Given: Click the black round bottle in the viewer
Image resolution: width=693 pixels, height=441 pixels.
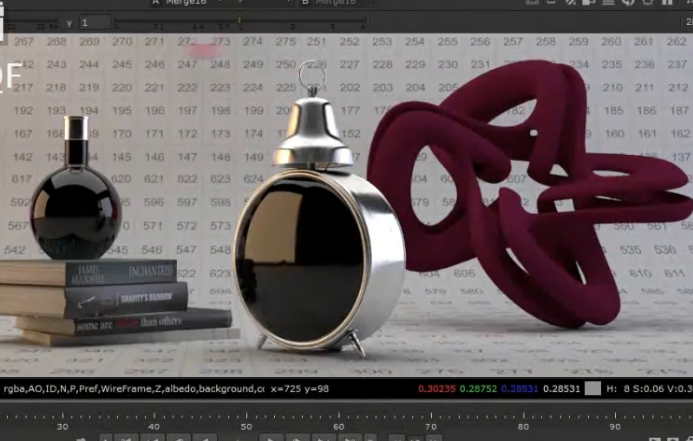Looking at the screenshot, I should pos(76,212).
